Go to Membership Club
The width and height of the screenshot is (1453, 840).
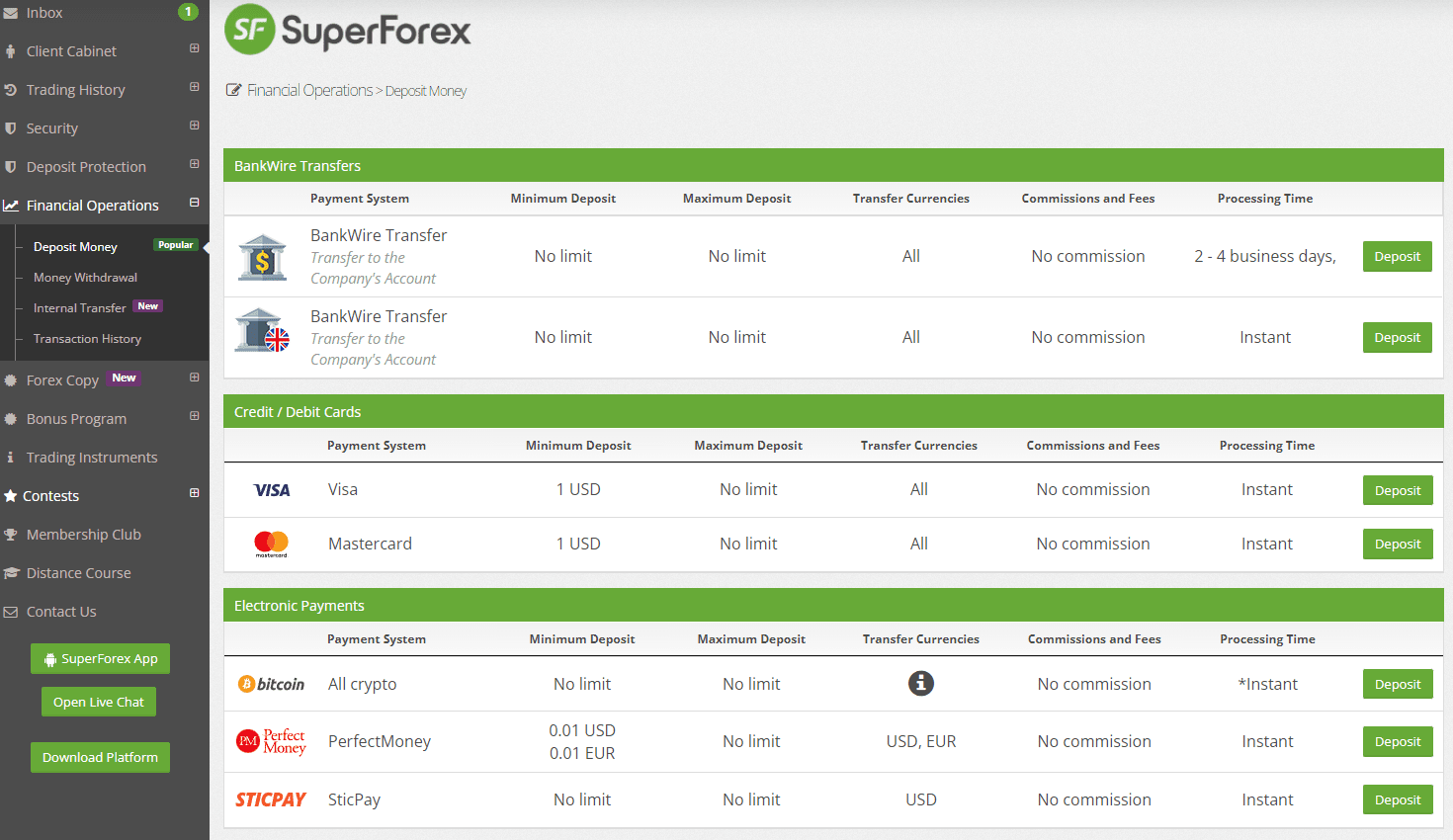(84, 535)
